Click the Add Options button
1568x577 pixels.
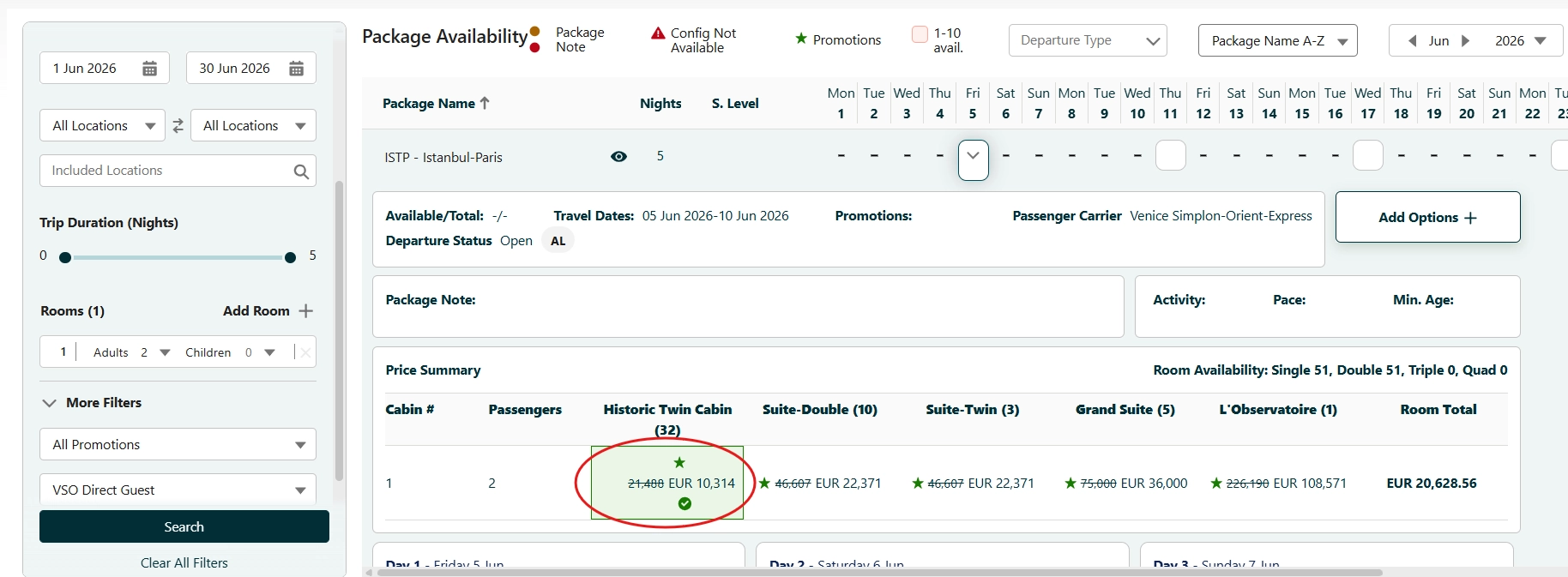(1427, 218)
